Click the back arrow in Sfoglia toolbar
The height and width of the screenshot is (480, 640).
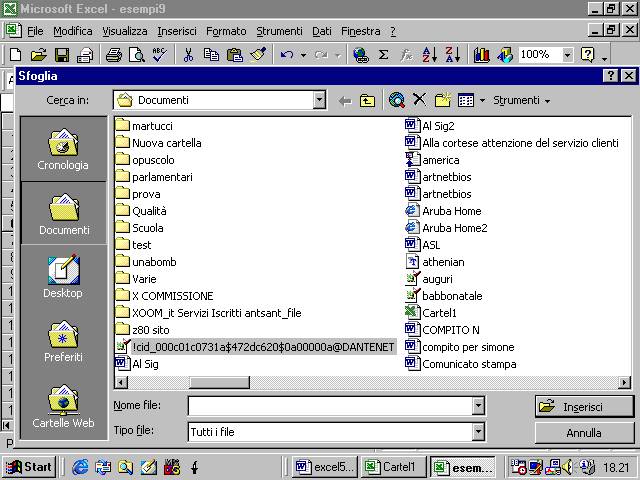(345, 100)
